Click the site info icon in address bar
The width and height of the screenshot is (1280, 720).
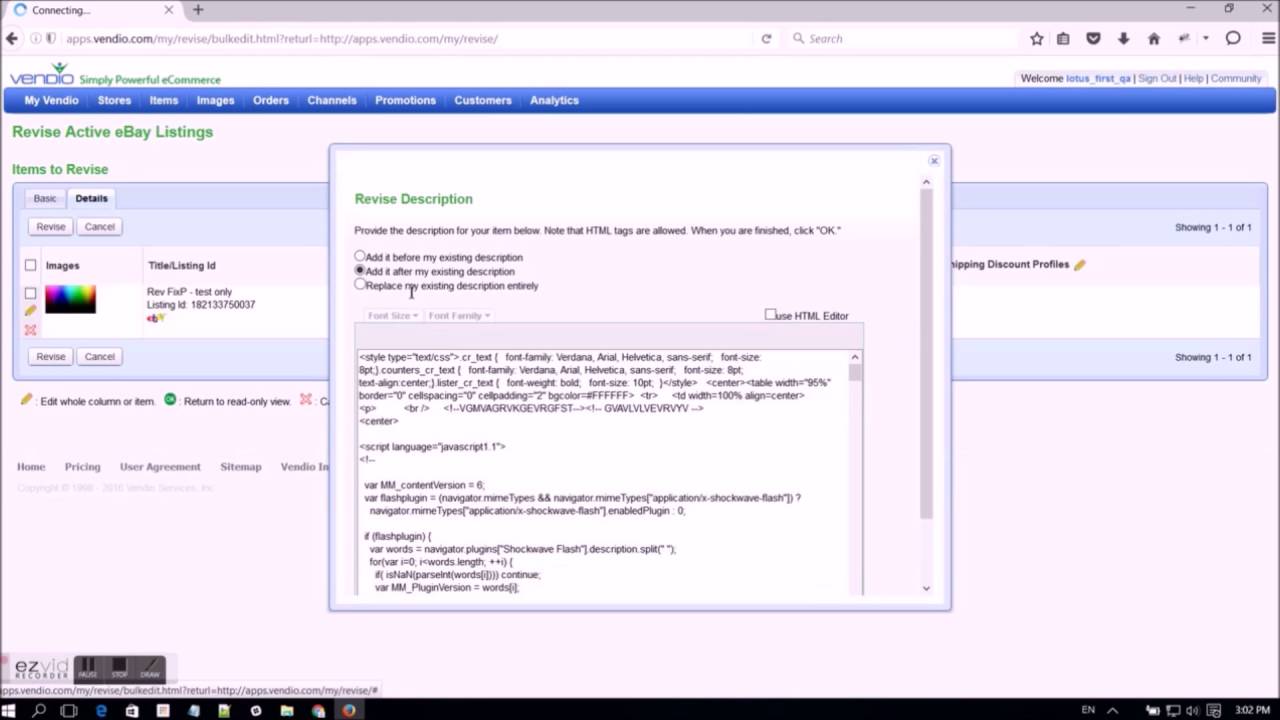(x=35, y=38)
